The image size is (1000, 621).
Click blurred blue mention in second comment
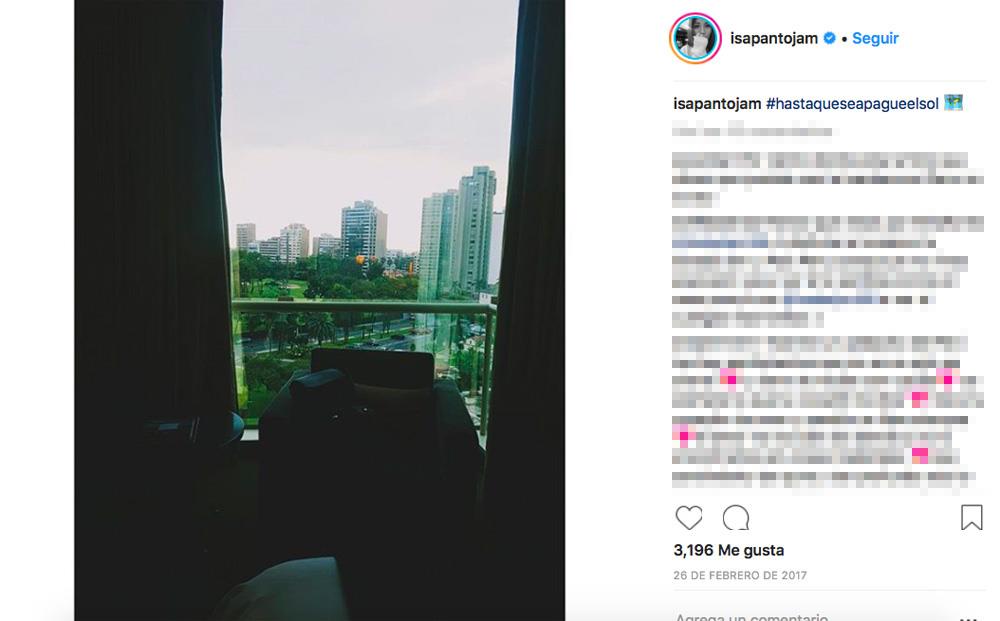[720, 243]
